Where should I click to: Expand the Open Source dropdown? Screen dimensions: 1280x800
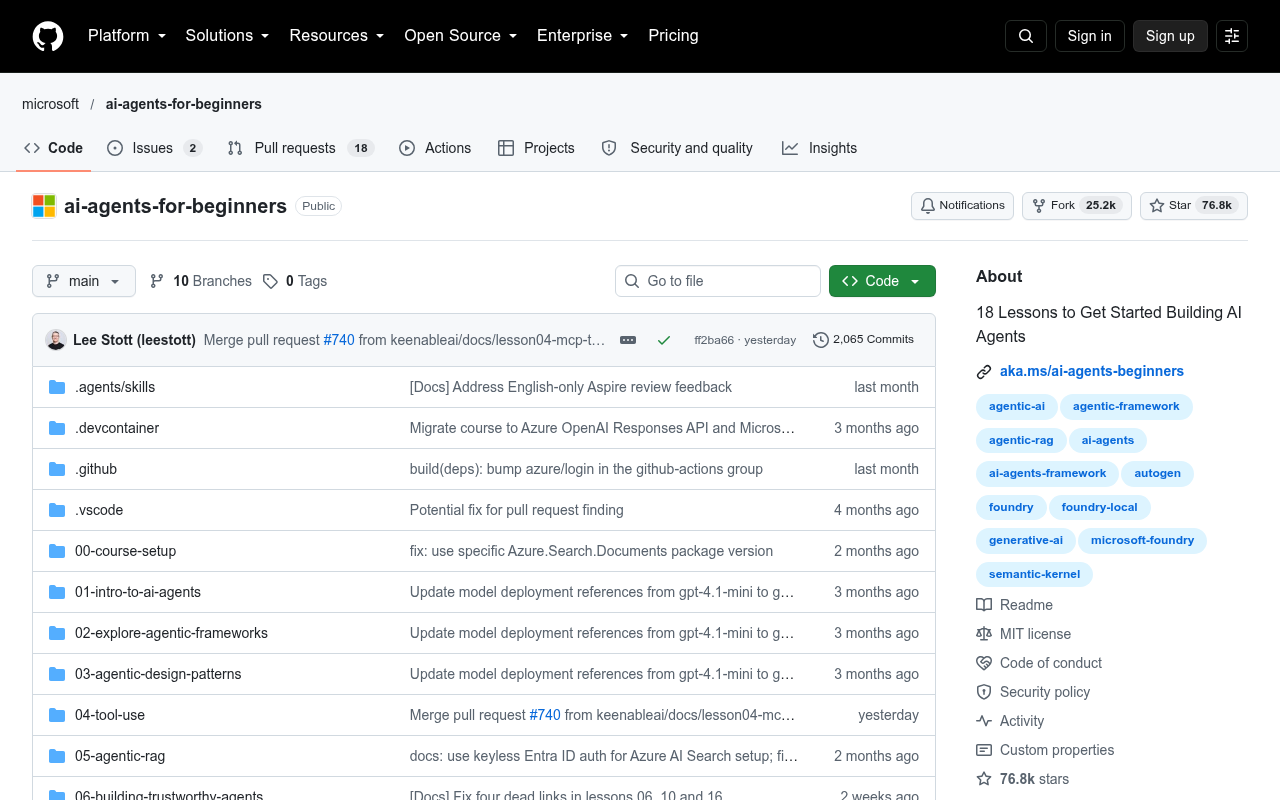460,36
